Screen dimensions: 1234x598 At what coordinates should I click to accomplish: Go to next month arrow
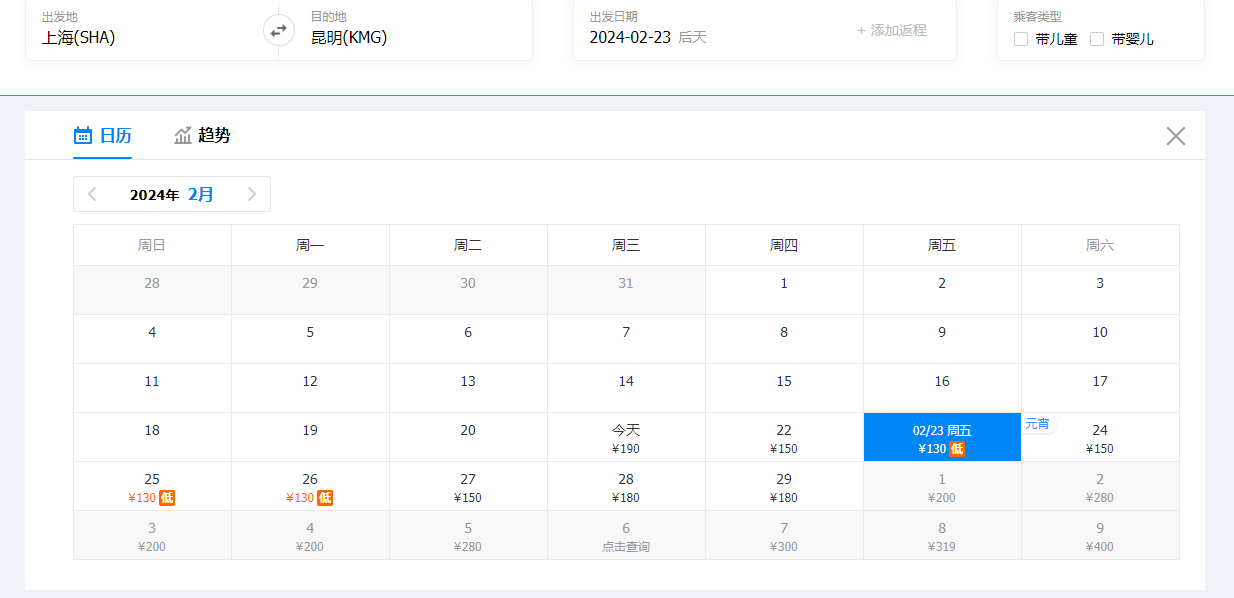point(252,194)
